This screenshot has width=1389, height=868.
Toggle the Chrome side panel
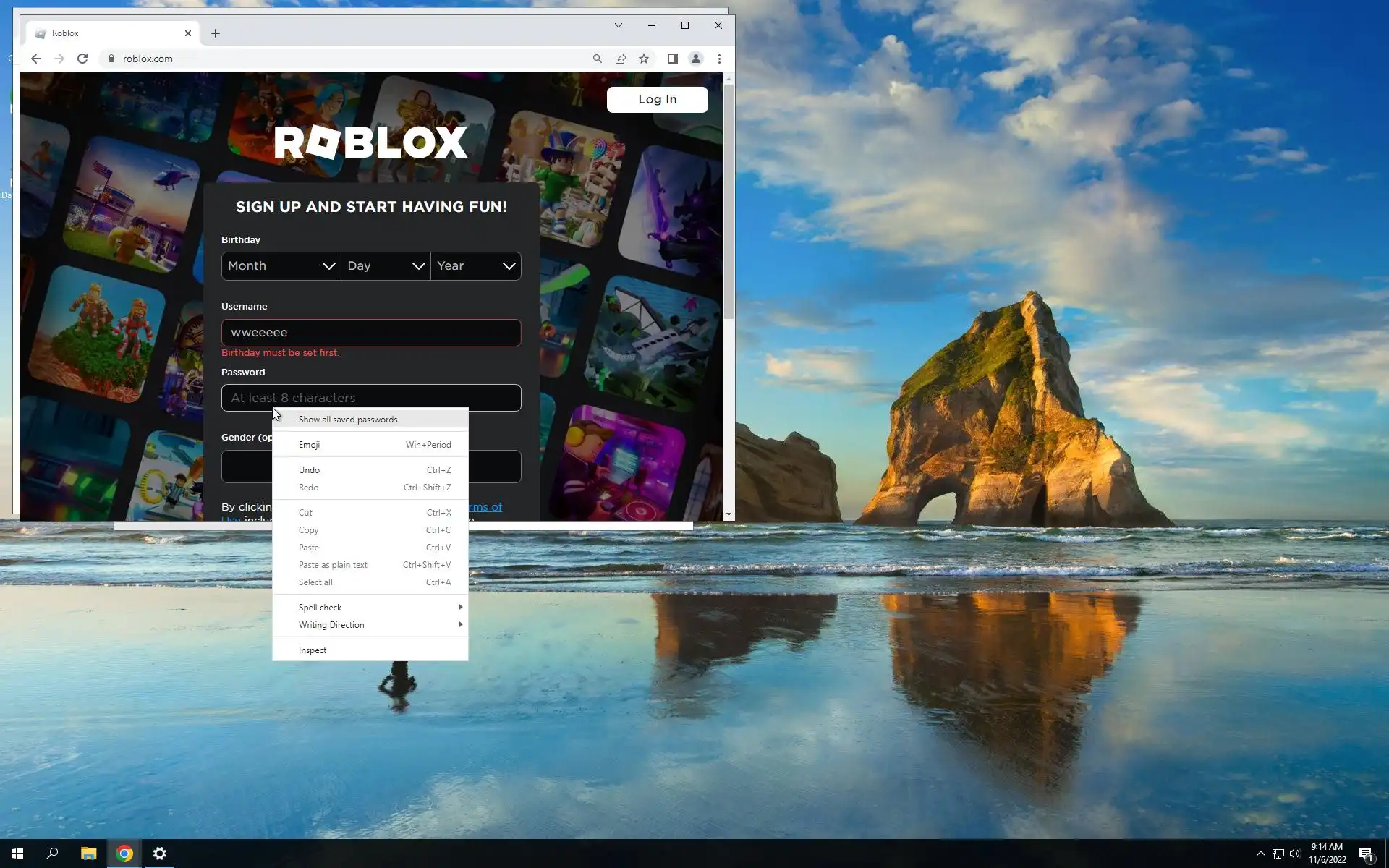pos(672,59)
